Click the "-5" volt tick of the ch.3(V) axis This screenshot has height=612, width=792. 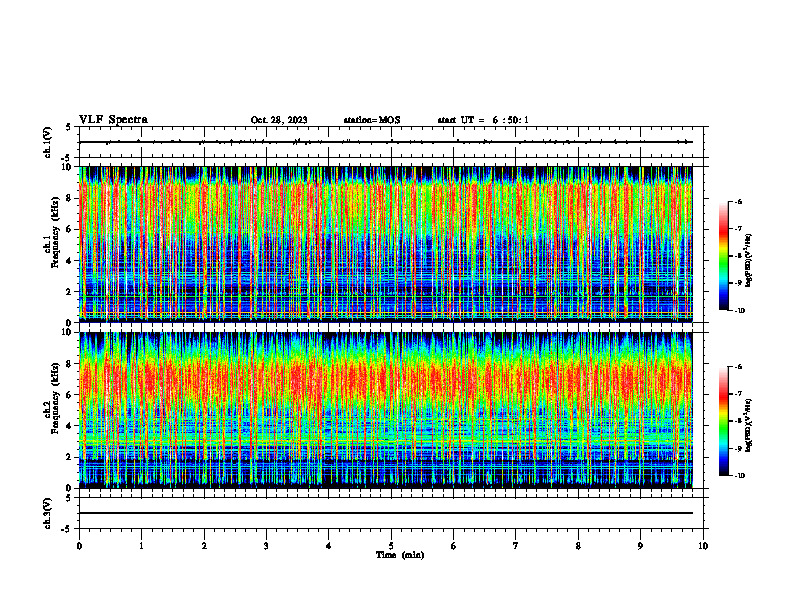[67, 529]
